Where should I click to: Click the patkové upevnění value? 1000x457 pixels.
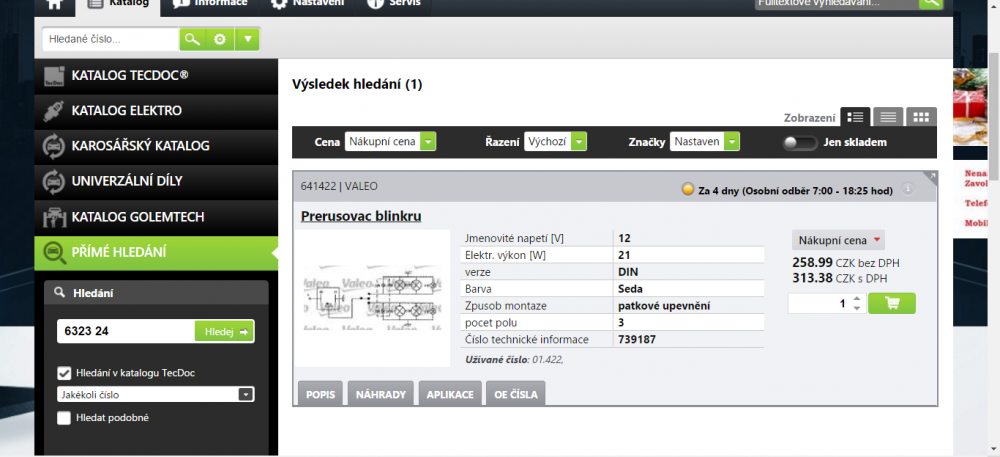[664, 306]
